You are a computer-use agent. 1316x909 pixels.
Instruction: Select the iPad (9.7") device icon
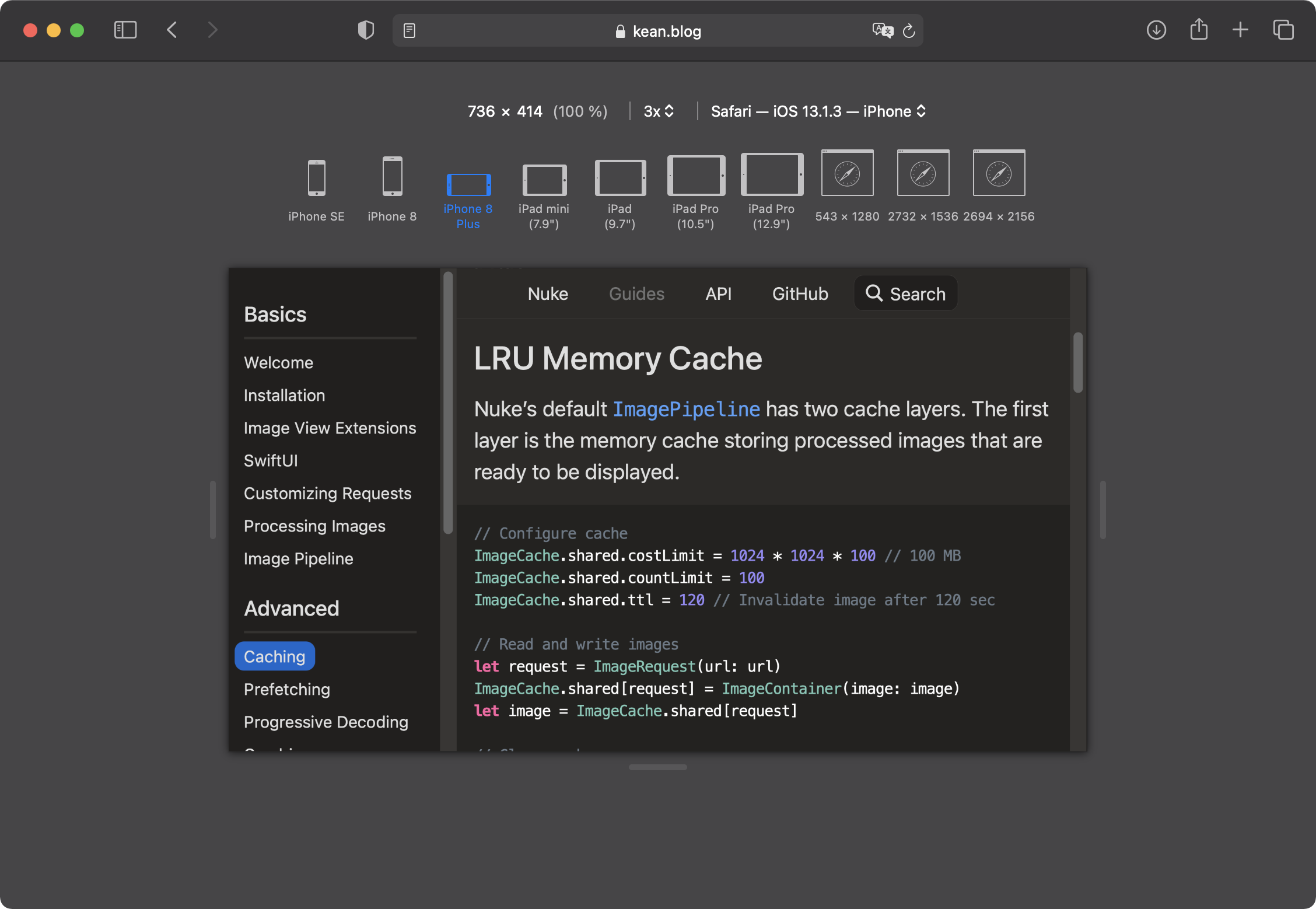click(620, 178)
